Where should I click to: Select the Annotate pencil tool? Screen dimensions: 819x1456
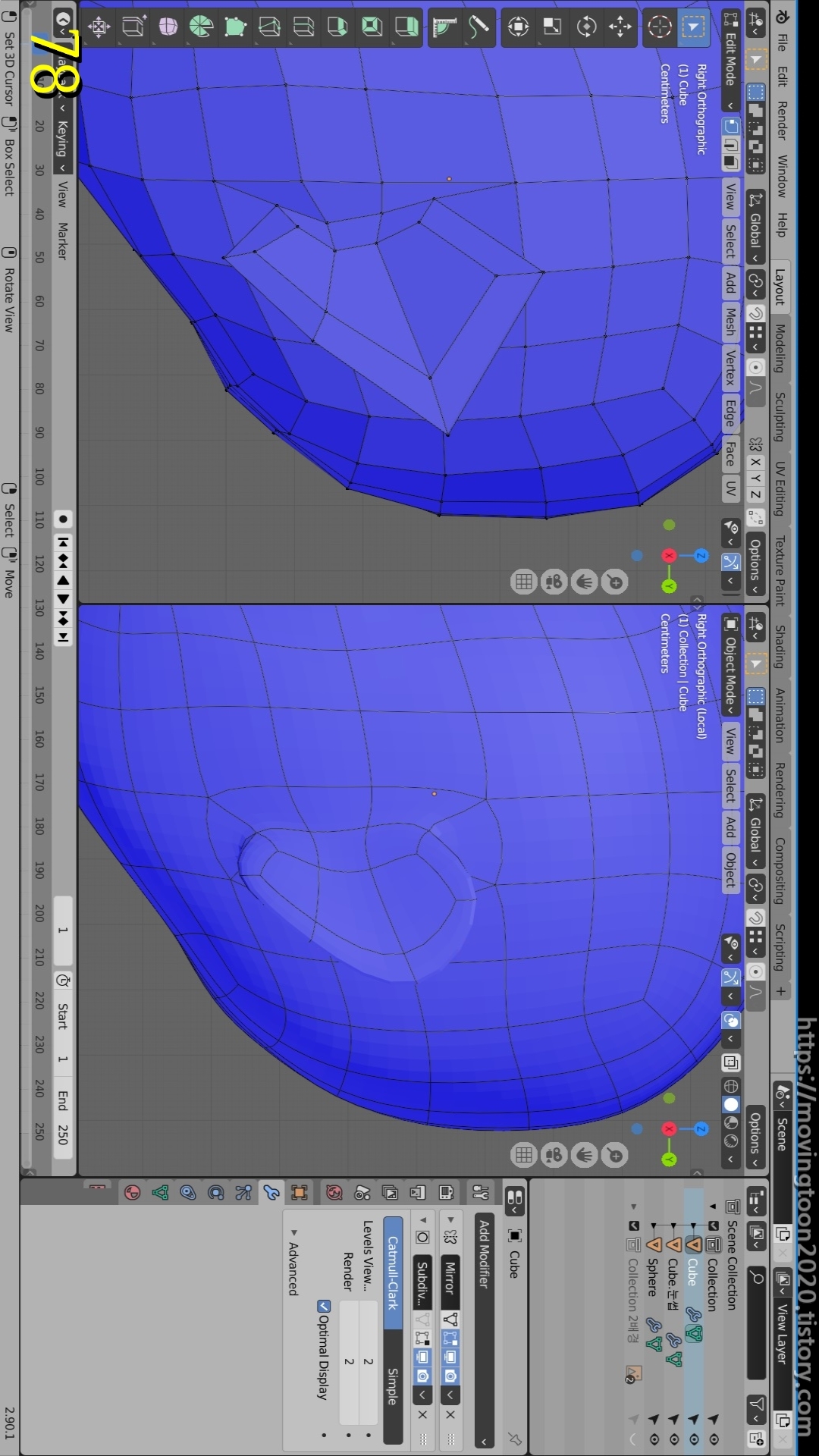pos(479,27)
